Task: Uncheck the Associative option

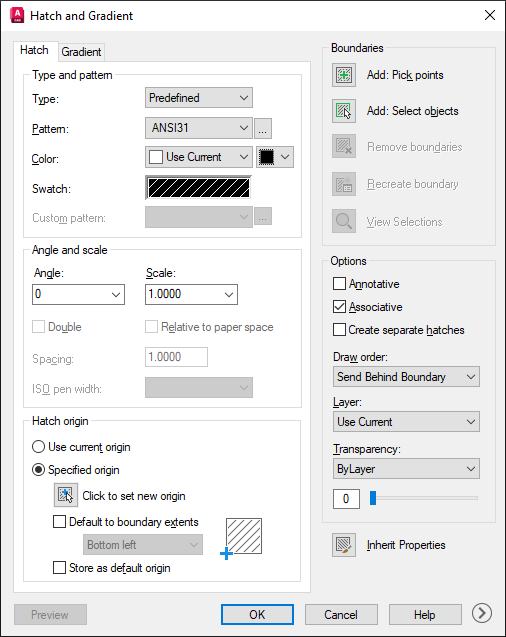Action: [x=339, y=307]
